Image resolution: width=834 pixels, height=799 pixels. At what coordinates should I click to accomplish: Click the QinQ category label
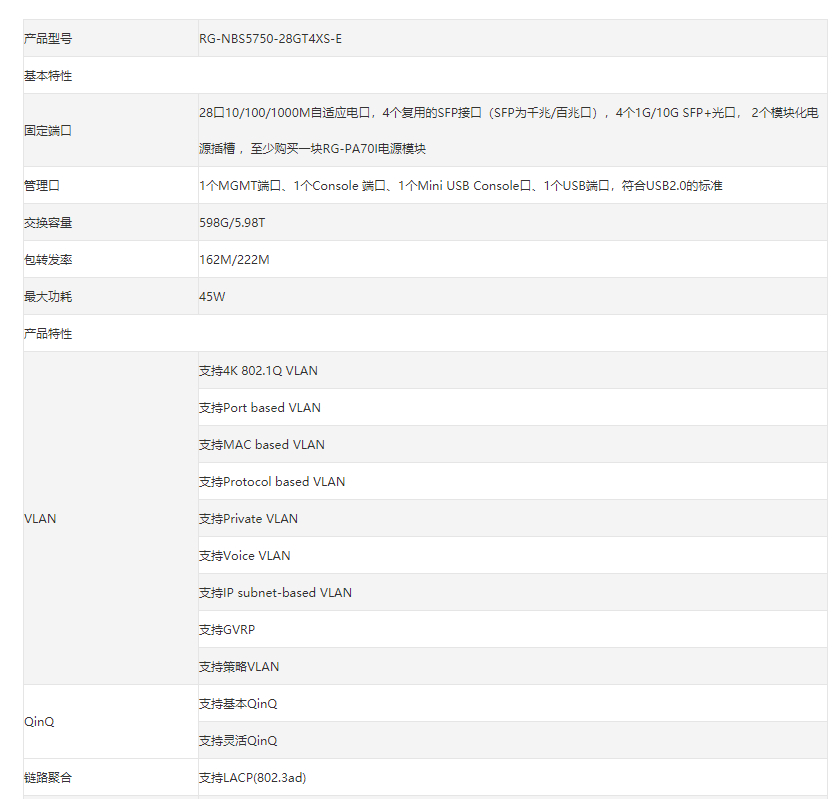pos(39,722)
